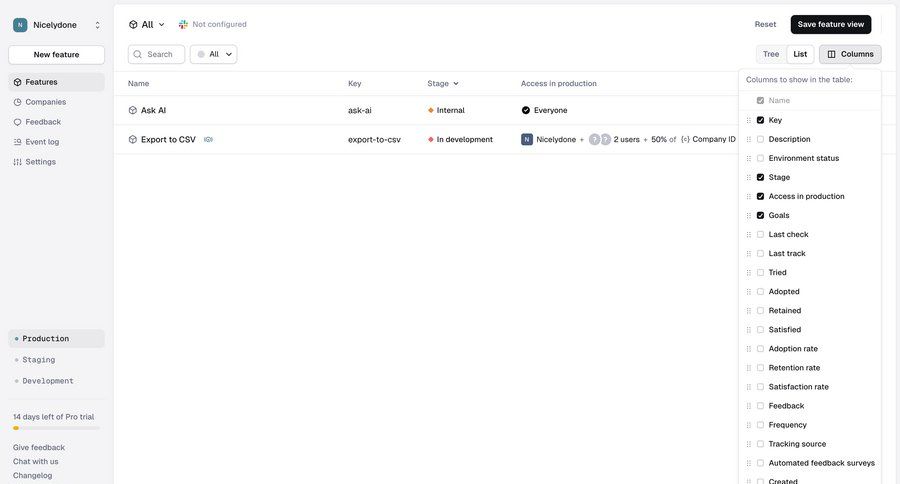
Task: Click the Everyone checkmark icon
Action: coord(526,110)
